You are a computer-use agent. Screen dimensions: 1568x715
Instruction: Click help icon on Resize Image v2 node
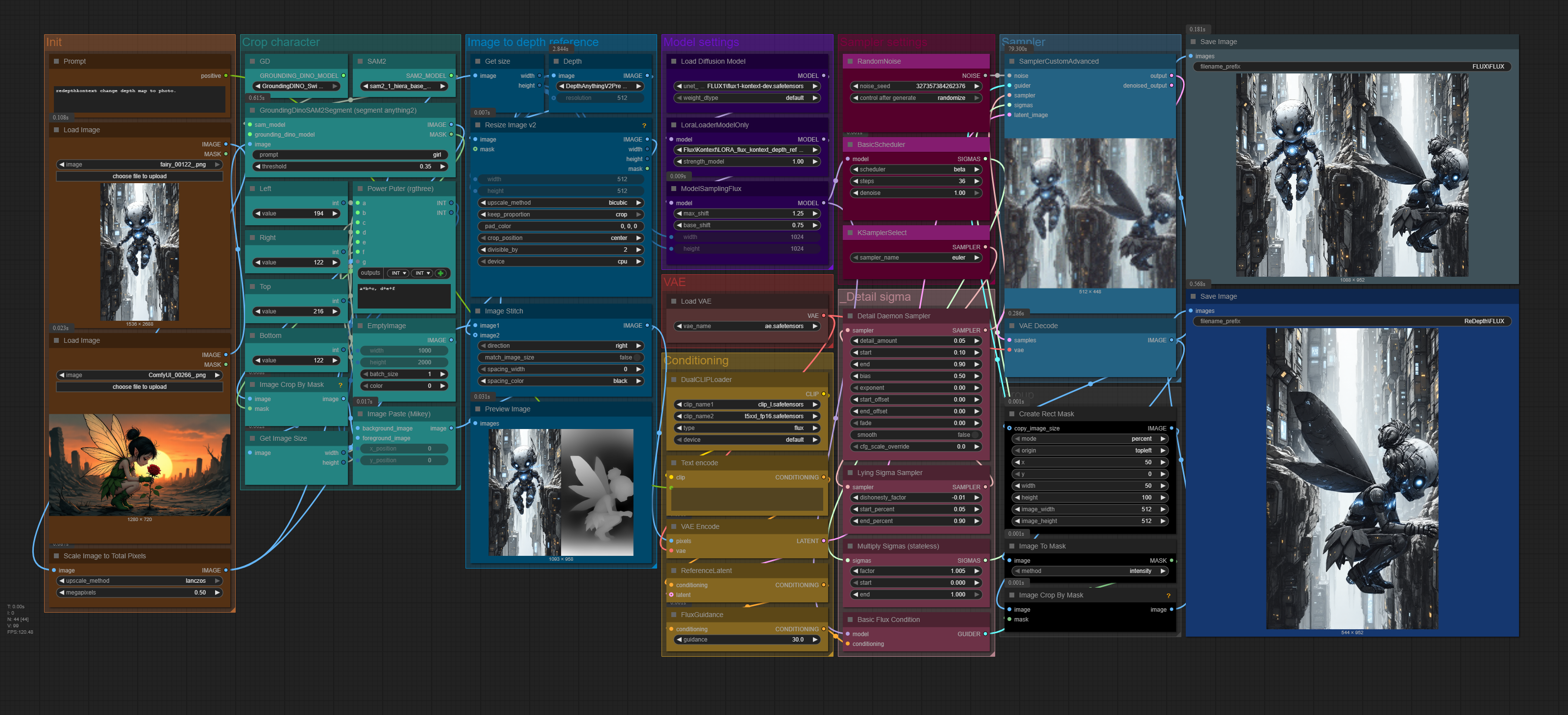tap(644, 125)
